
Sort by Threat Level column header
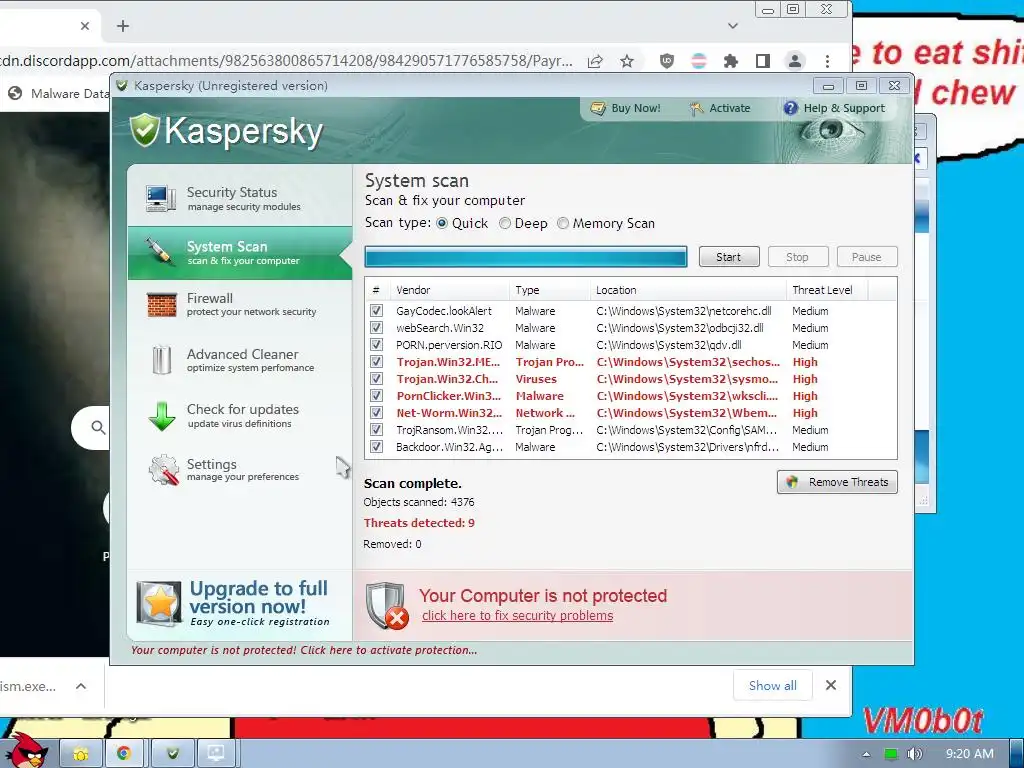point(827,290)
